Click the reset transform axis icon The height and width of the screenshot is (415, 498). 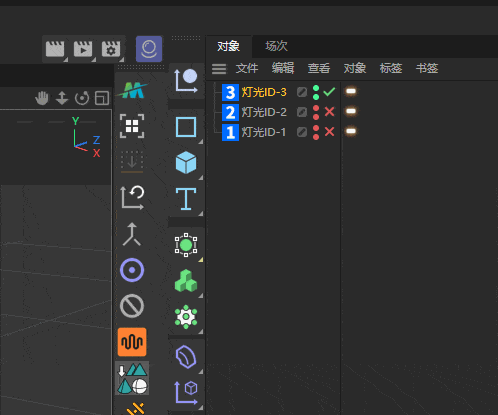point(132,197)
